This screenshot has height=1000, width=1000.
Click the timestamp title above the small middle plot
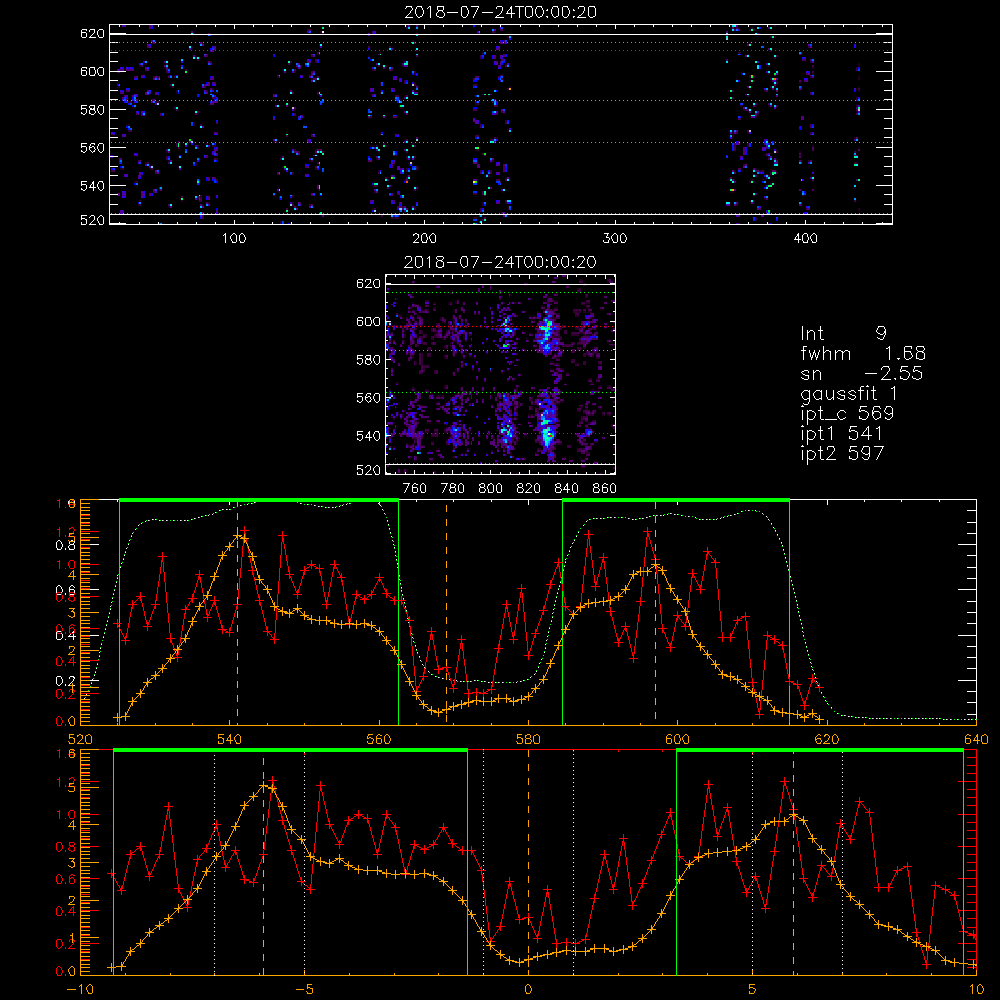[x=500, y=262]
